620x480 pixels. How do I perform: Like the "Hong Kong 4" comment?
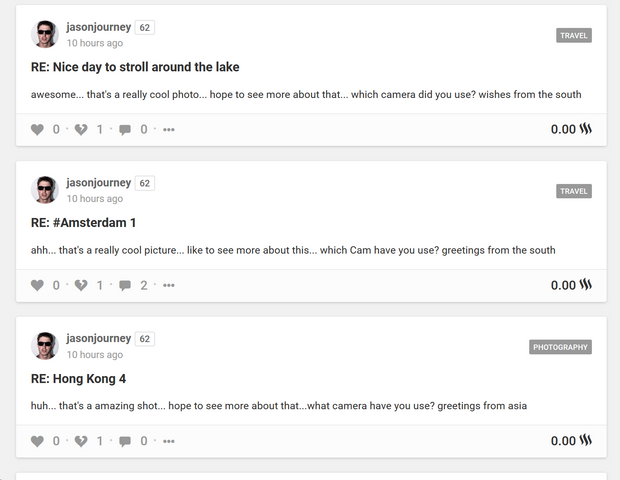[38, 441]
